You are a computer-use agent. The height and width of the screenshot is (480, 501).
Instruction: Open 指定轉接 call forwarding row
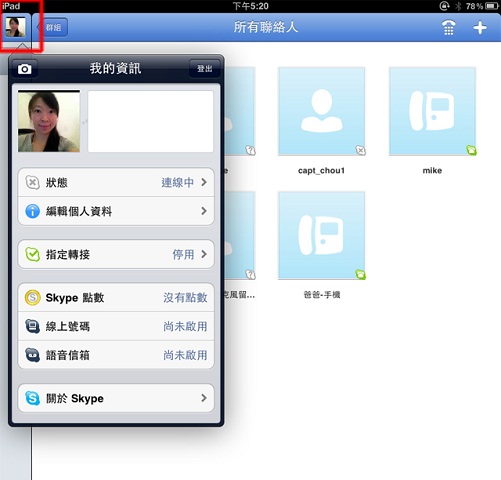click(116, 254)
